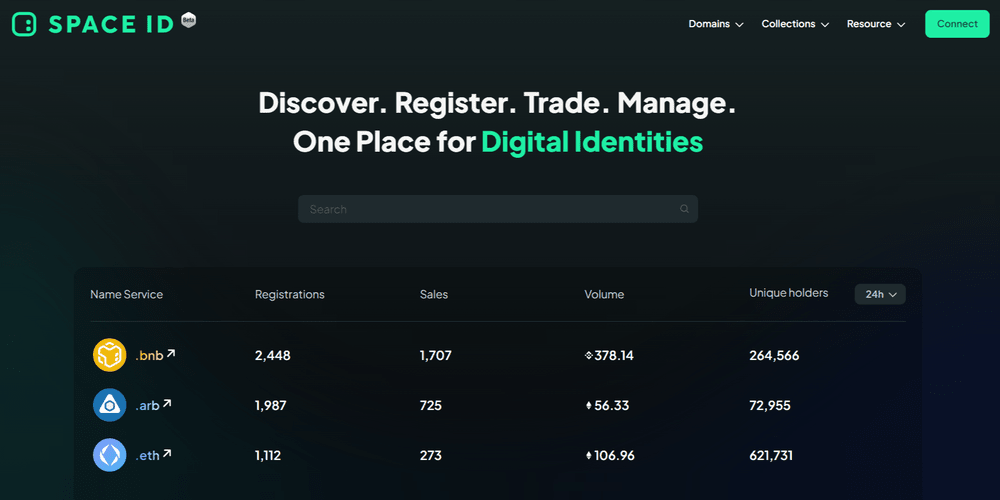The height and width of the screenshot is (500, 1000).
Task: Click the .bnb coin icon
Action: 110,355
